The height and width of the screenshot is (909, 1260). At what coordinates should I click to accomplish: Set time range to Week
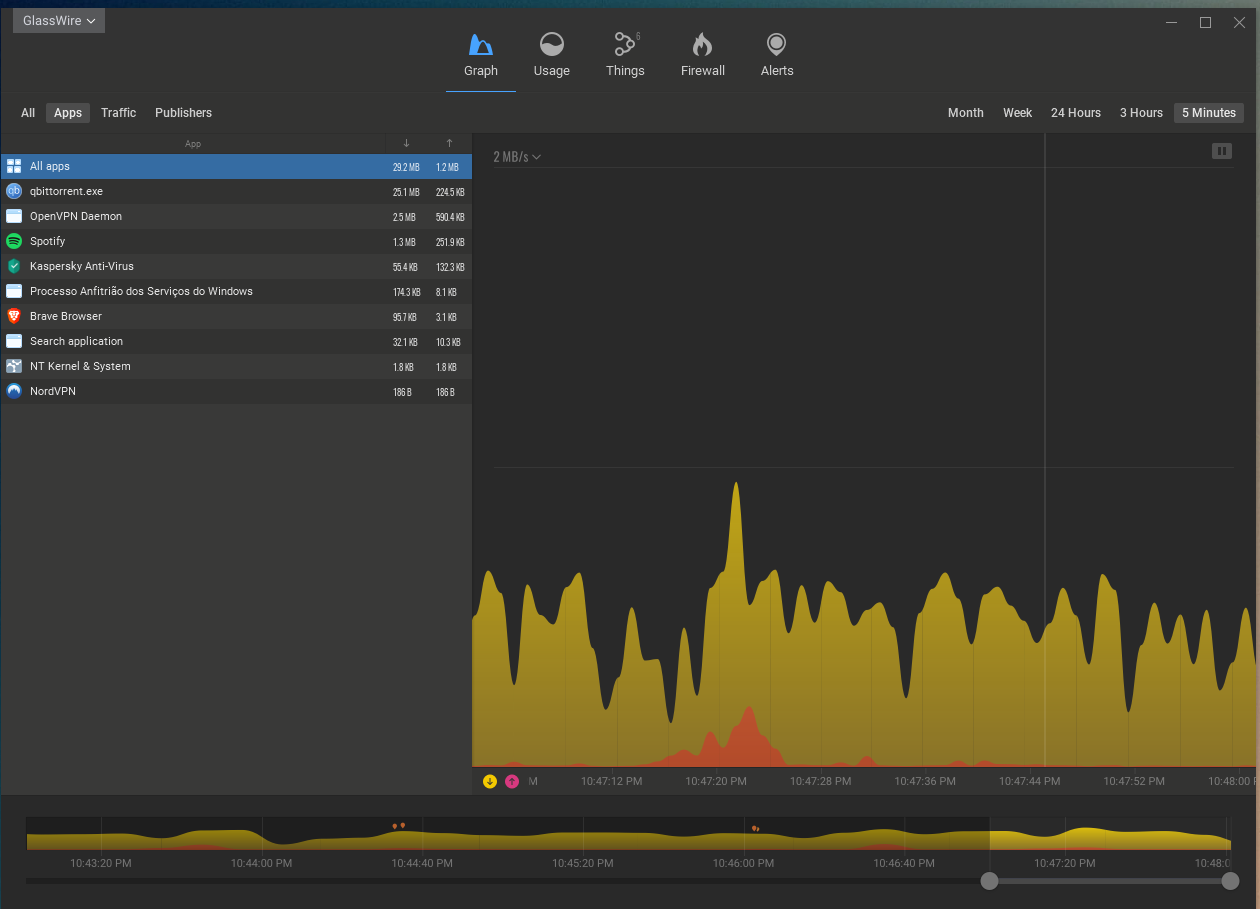point(1017,113)
